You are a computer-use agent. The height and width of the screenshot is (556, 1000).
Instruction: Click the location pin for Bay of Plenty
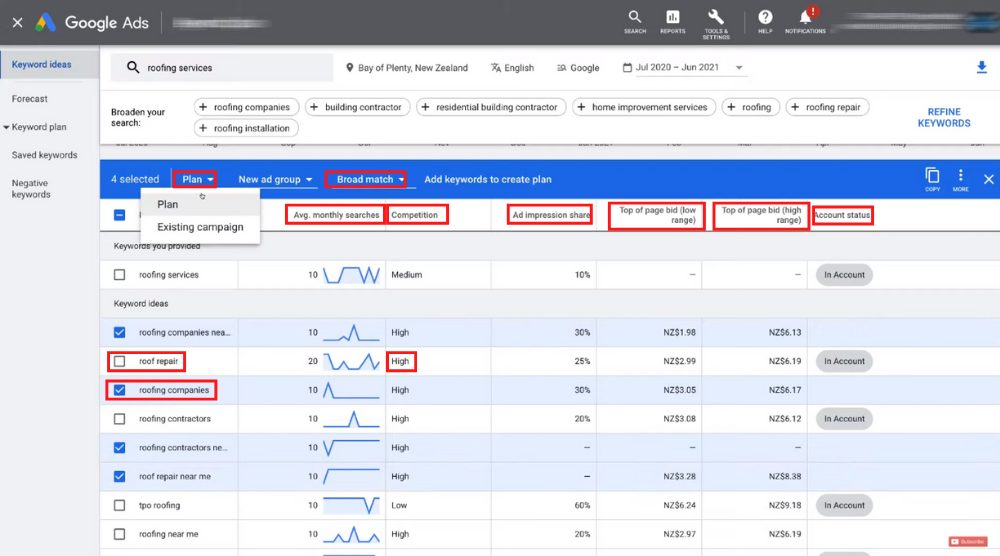pyautogui.click(x=349, y=68)
